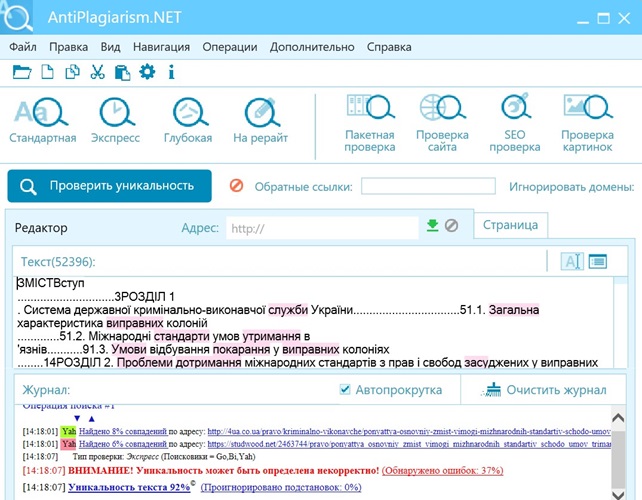
Task: Open Проверка сайта tool
Action: pos(442,123)
